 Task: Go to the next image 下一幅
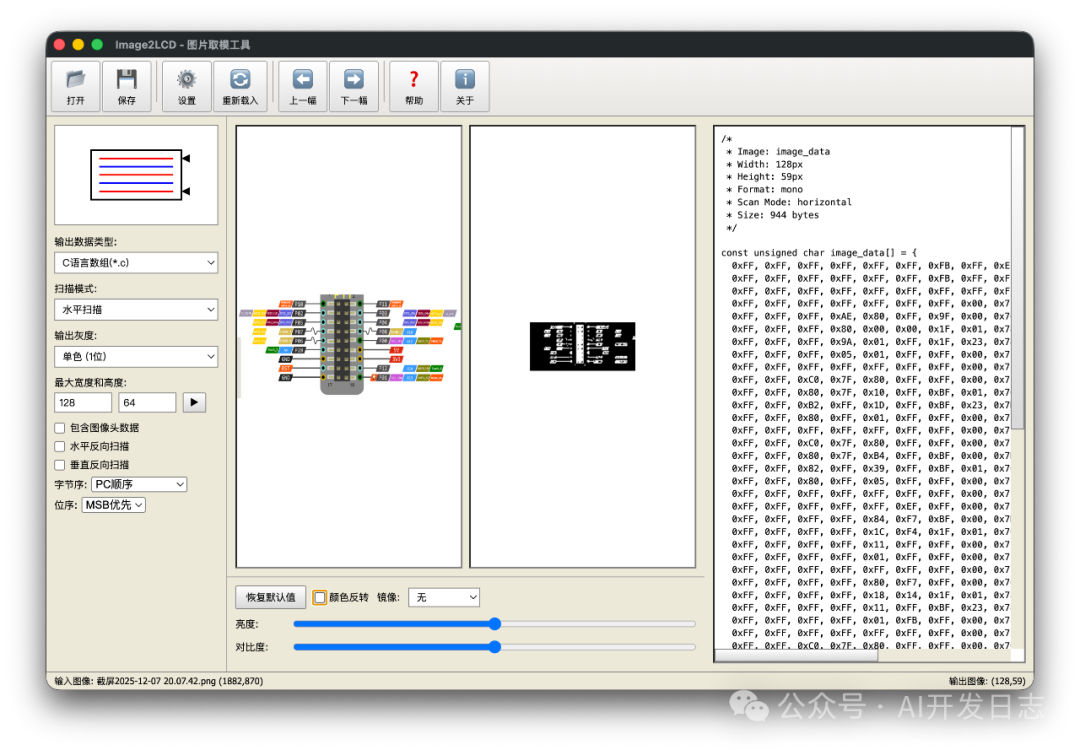coord(354,86)
